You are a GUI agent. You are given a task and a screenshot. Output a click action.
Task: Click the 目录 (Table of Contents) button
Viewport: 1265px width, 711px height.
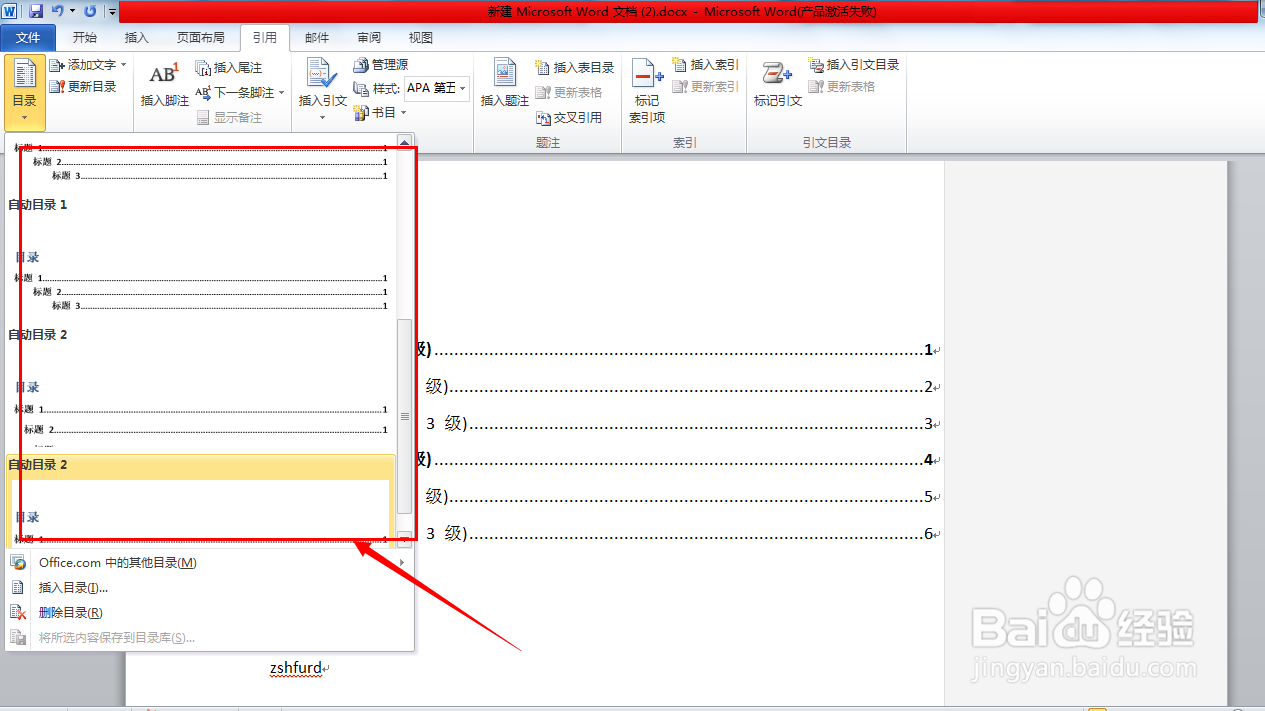24,93
